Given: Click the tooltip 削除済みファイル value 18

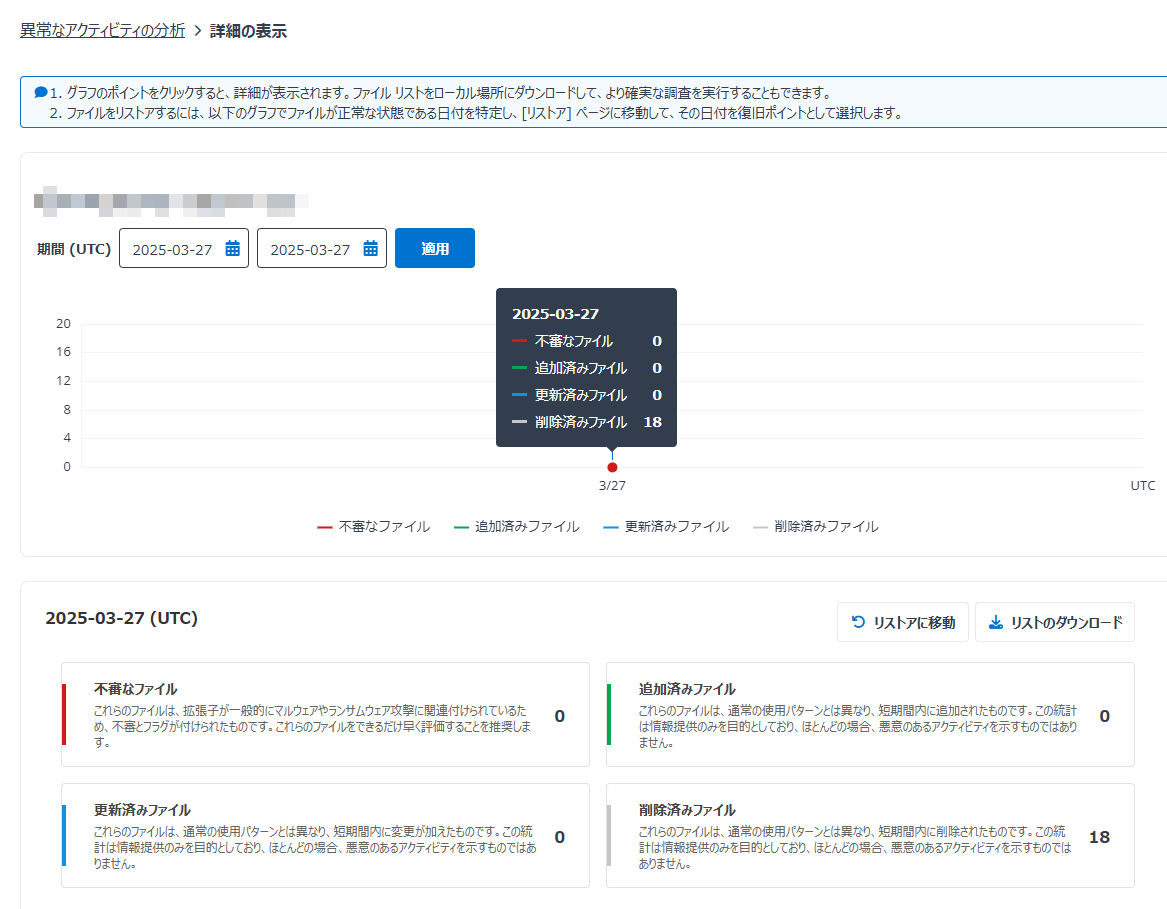Looking at the screenshot, I should coord(653,421).
